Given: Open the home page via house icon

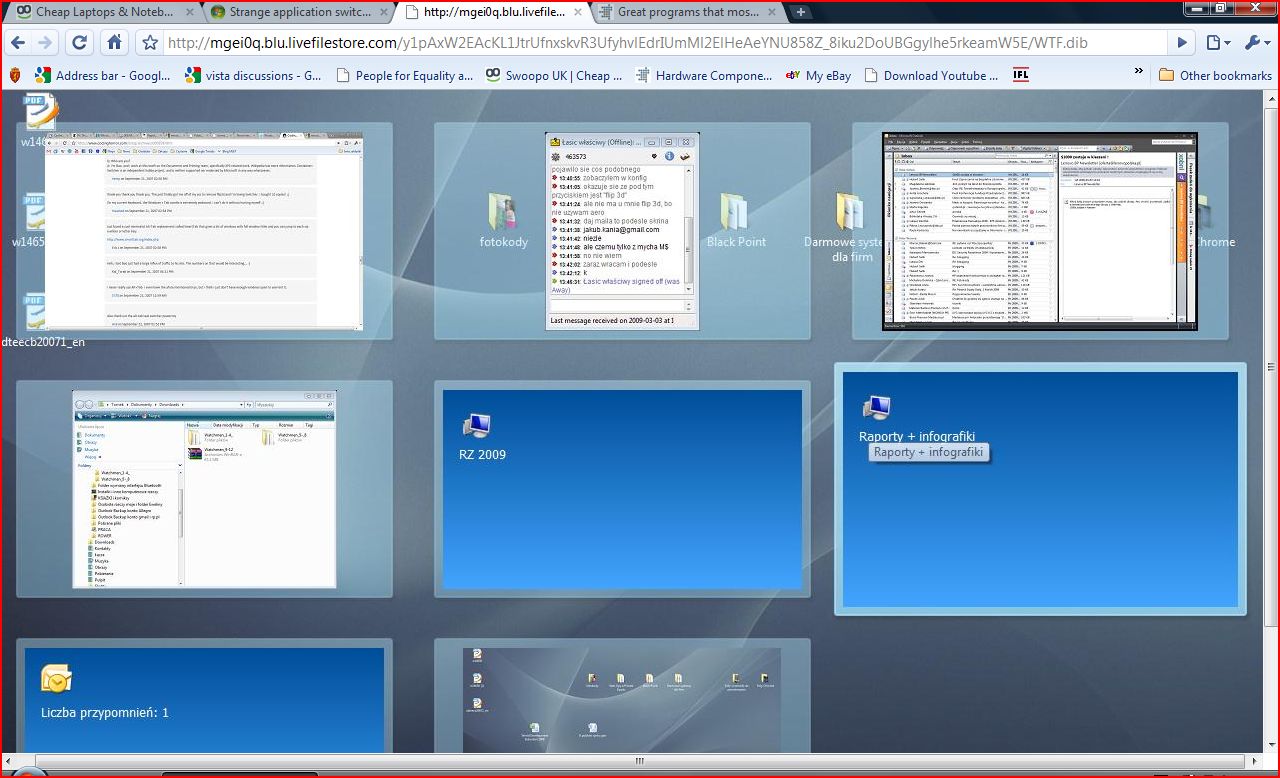Looking at the screenshot, I should pos(114,43).
